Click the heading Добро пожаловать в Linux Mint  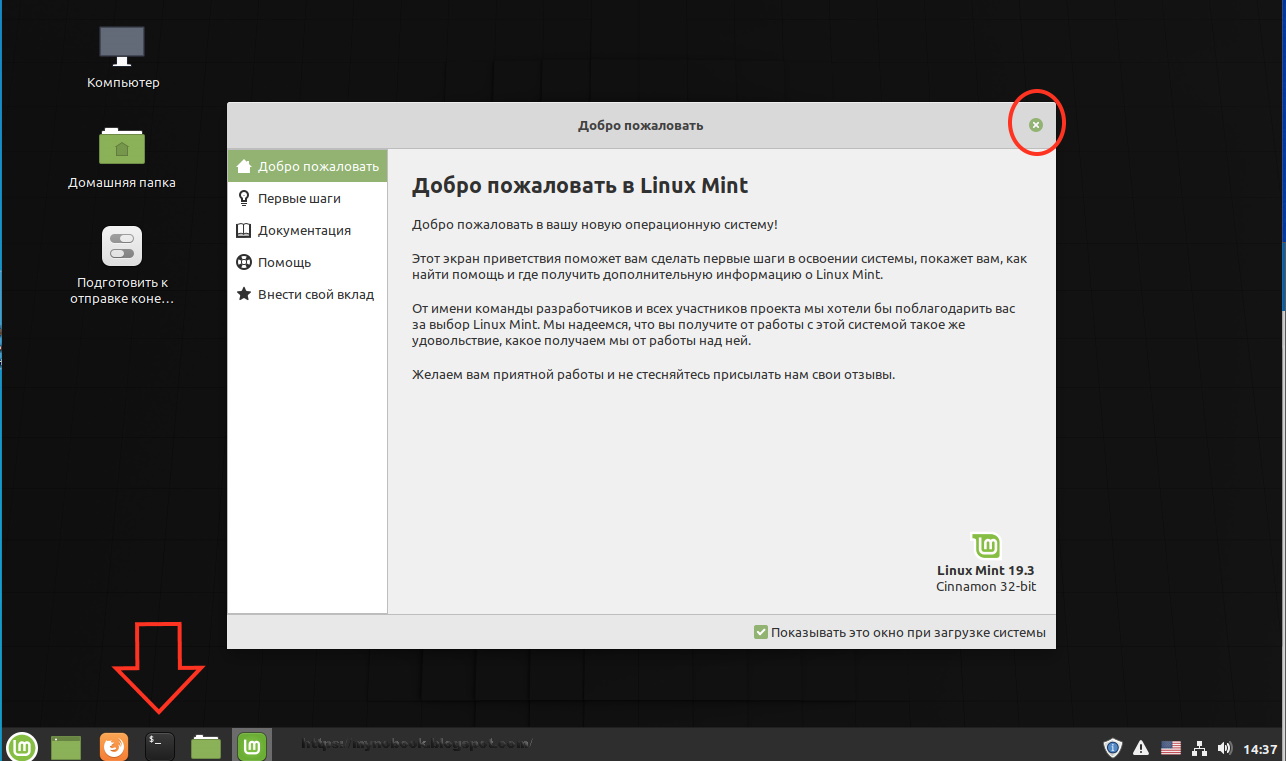pyautogui.click(x=580, y=185)
